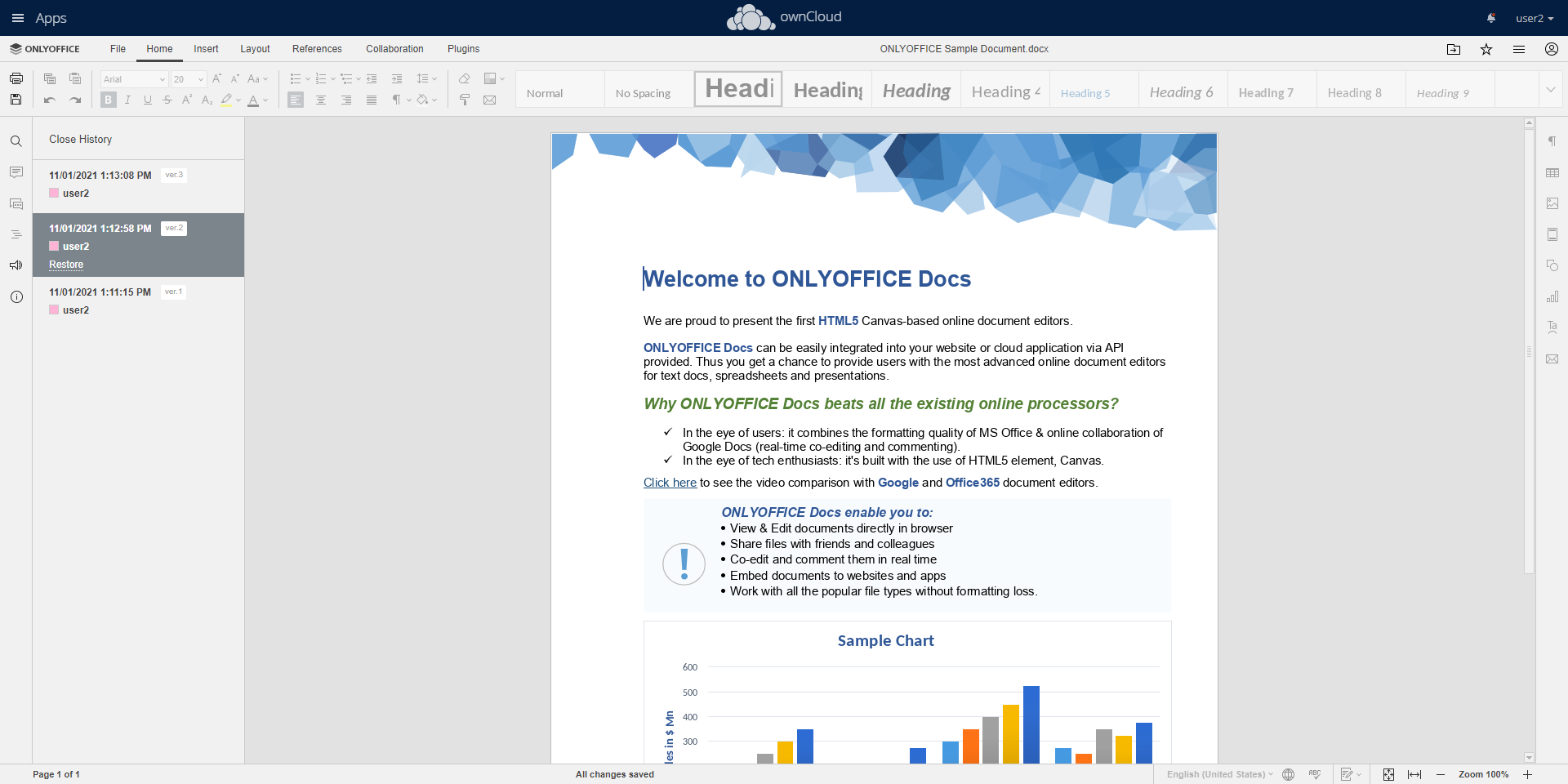Viewport: 1568px width, 784px height.
Task: Open Table settings in right sidebar
Action: point(1552,172)
